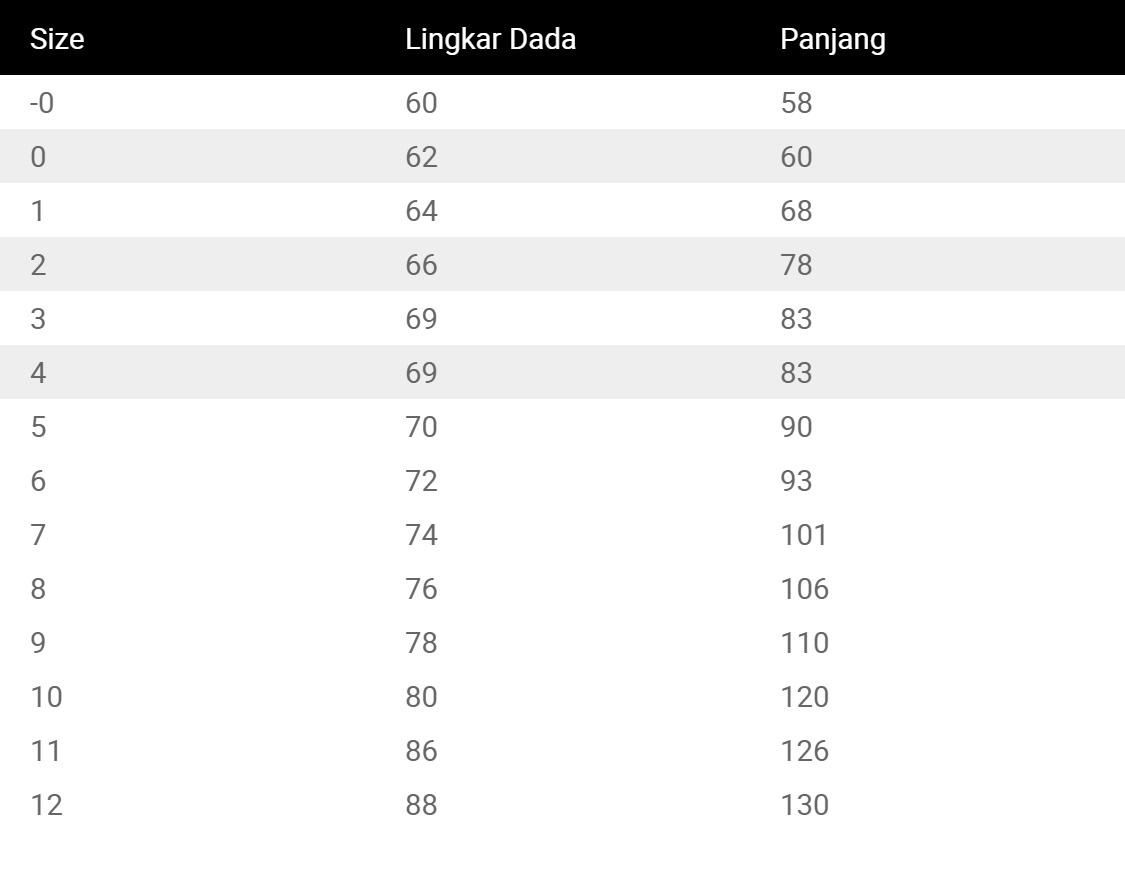The height and width of the screenshot is (885, 1125).
Task: Select the size 10 row label
Action: (x=46, y=696)
